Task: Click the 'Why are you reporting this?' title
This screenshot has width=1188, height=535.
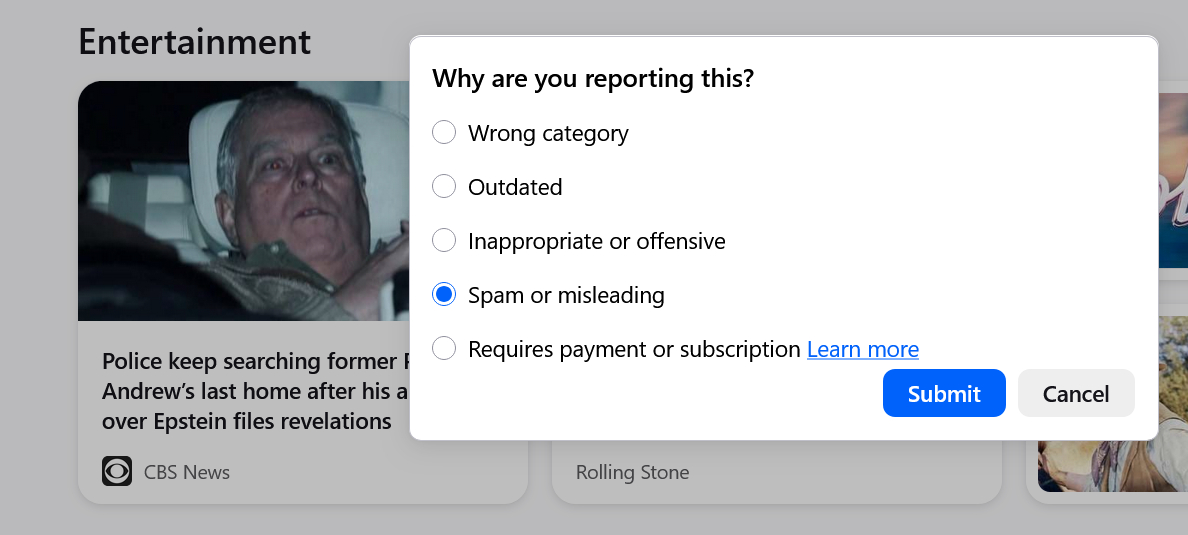Action: click(x=592, y=78)
